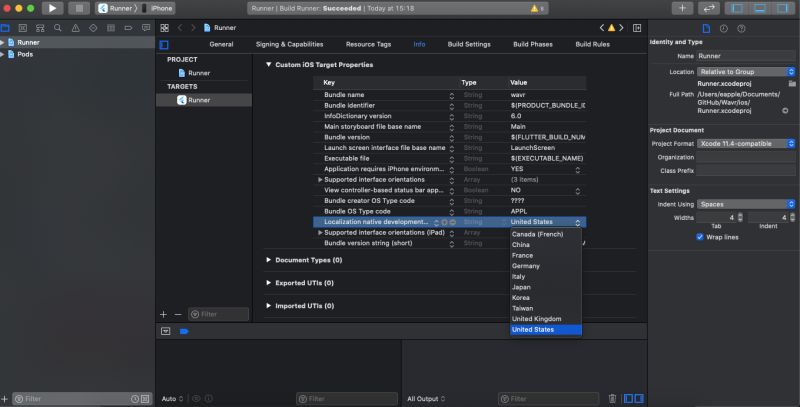Expand Supported interface orientations row
The image size is (800, 407).
pyautogui.click(x=320, y=180)
